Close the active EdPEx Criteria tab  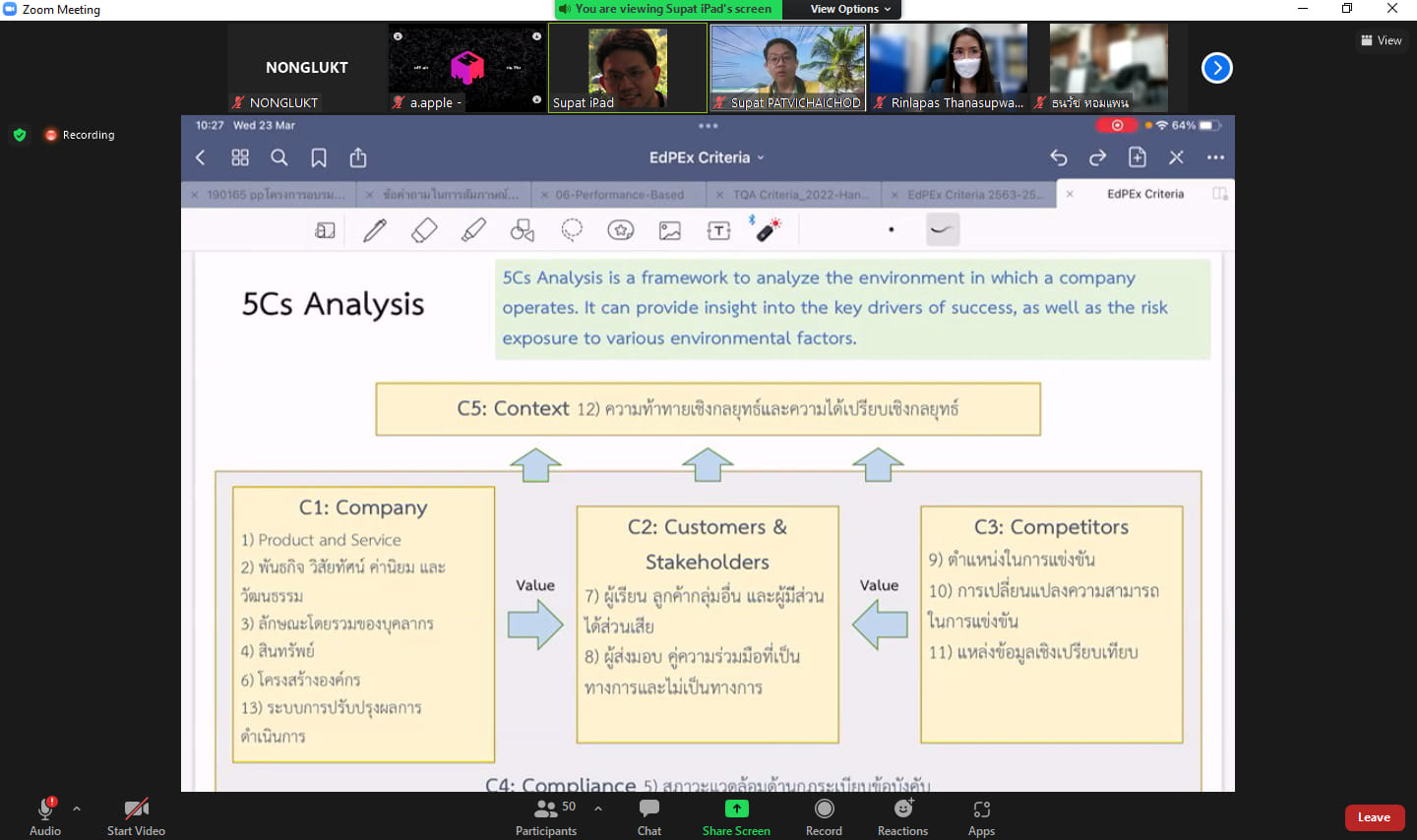click(x=1070, y=194)
